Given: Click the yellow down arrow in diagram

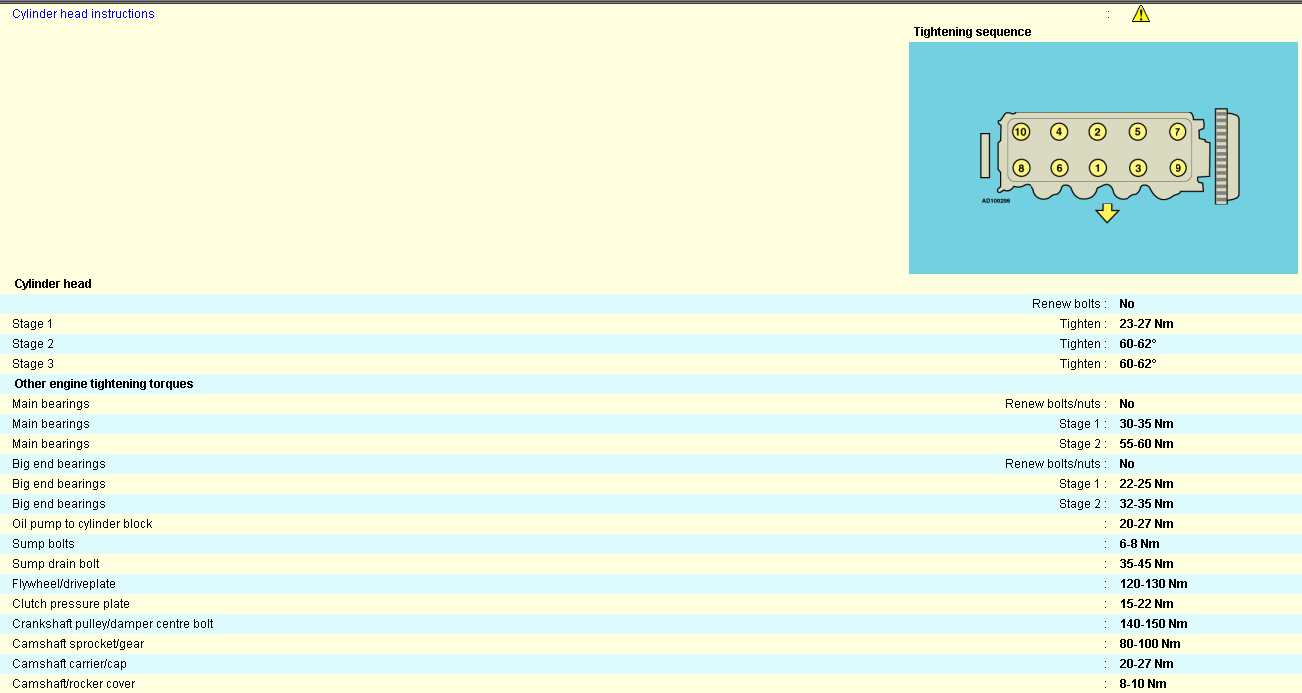Looking at the screenshot, I should tap(1107, 212).
